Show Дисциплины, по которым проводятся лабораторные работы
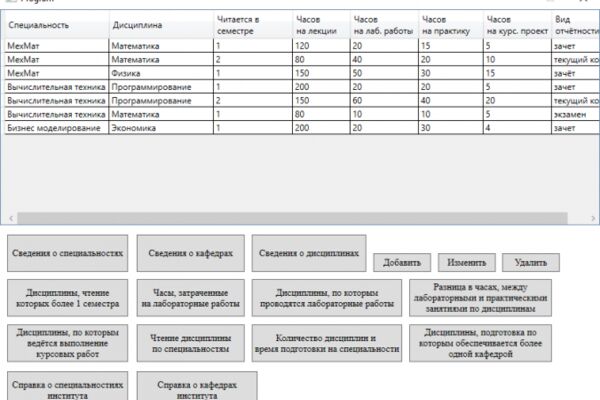Screen dimensions: 600x400 [327, 298]
